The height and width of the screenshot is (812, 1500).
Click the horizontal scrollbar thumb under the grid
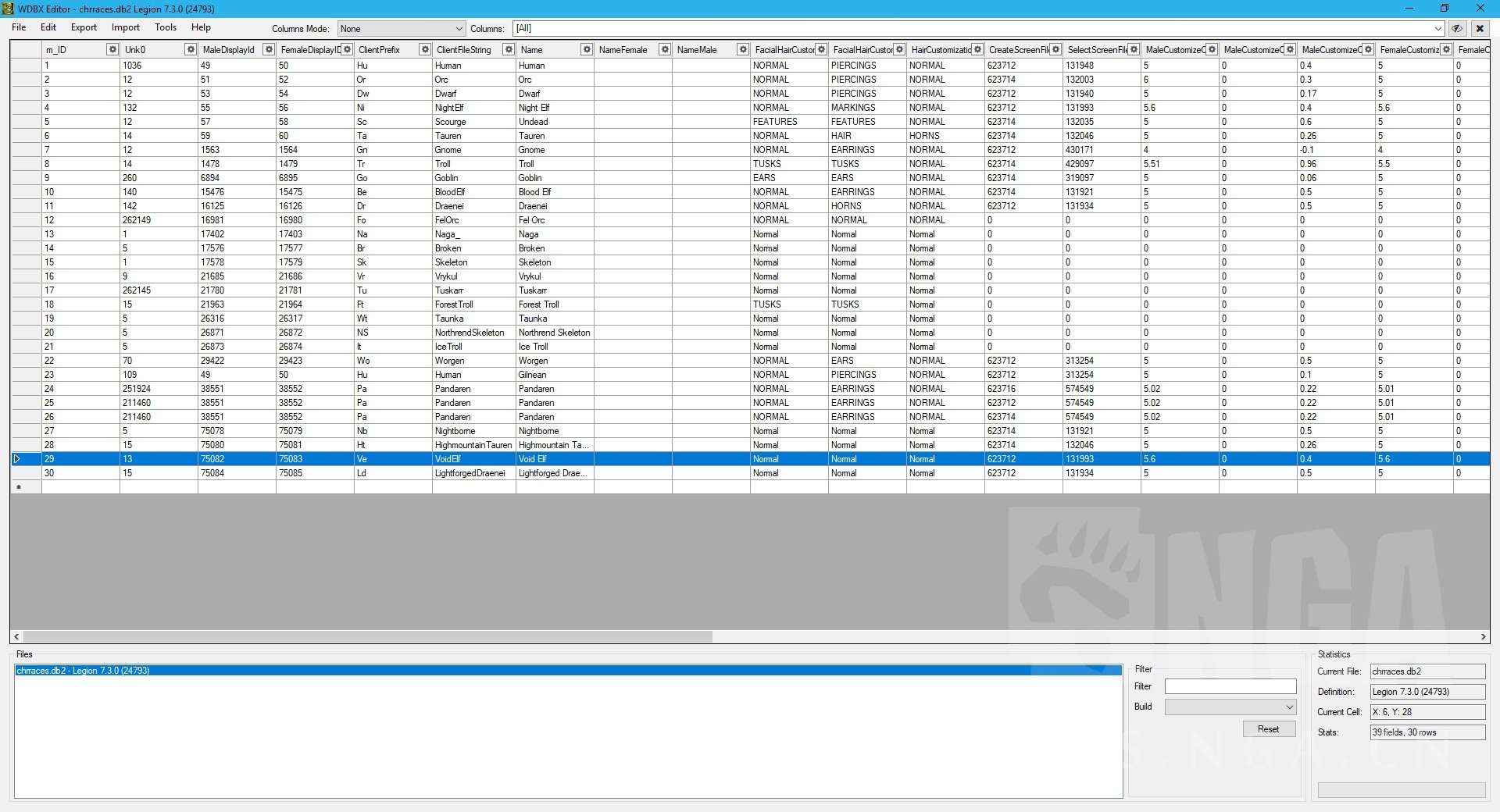click(367, 636)
